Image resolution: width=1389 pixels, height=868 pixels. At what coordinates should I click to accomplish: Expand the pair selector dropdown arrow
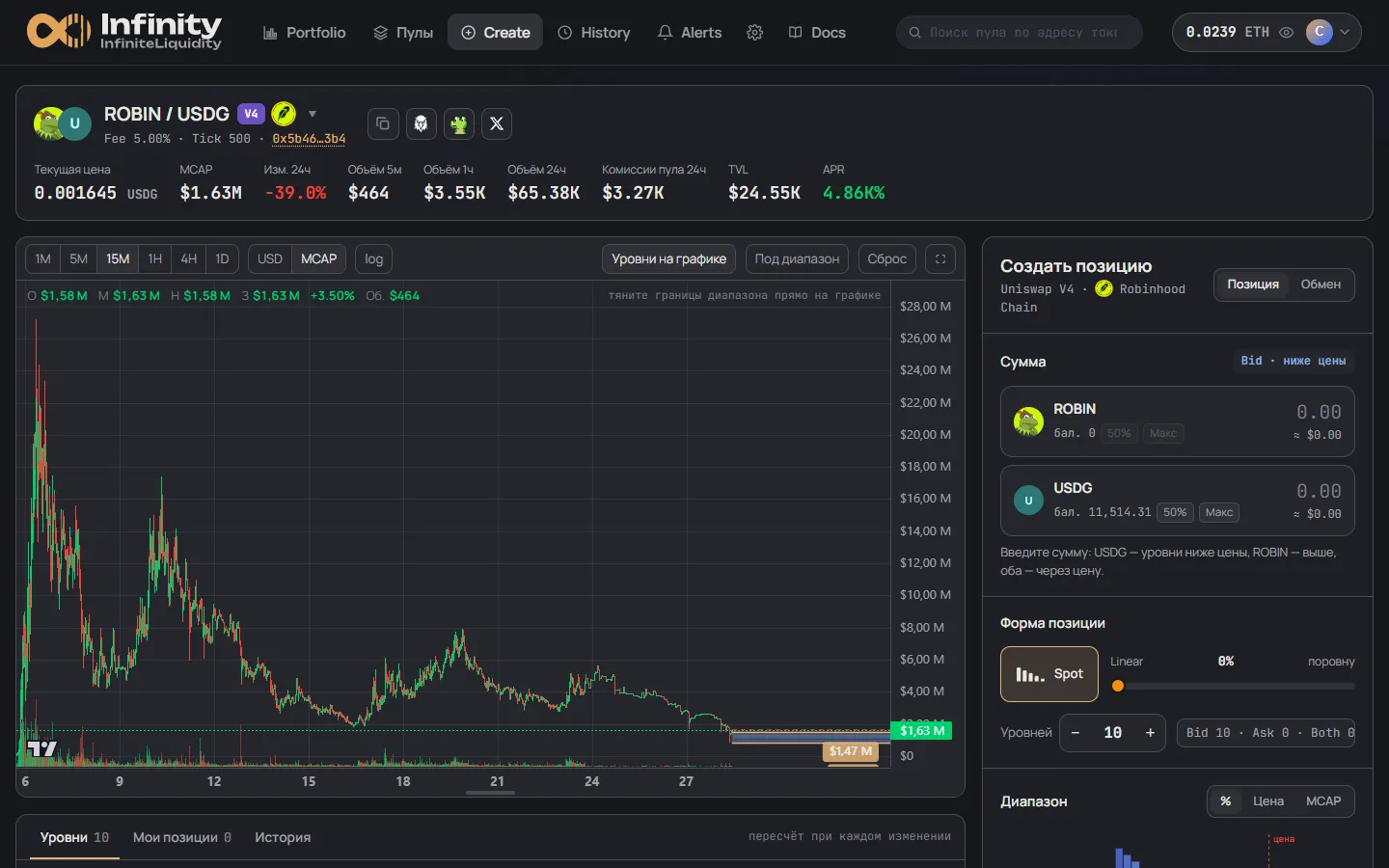point(312,114)
